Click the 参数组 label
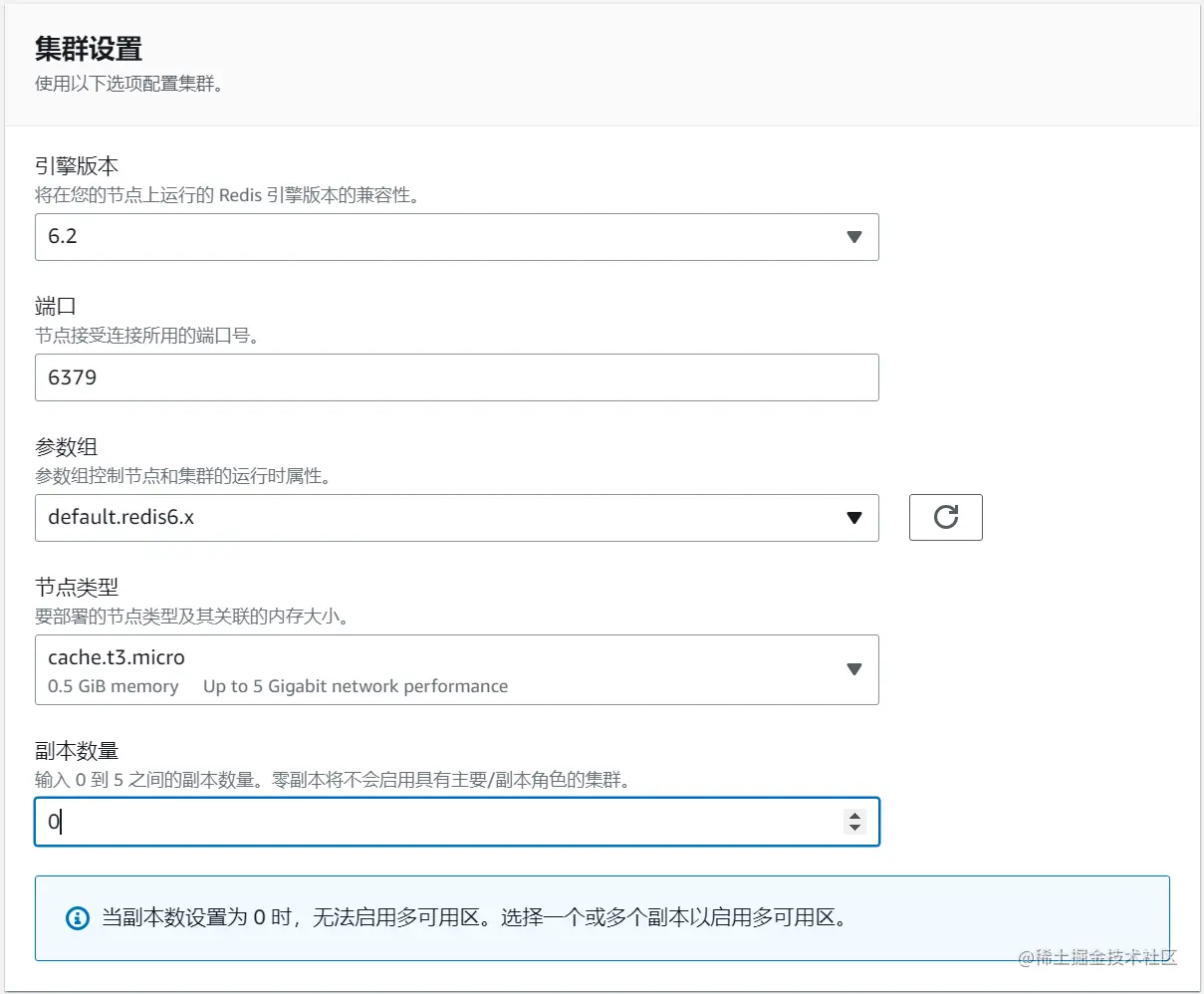 (x=66, y=447)
